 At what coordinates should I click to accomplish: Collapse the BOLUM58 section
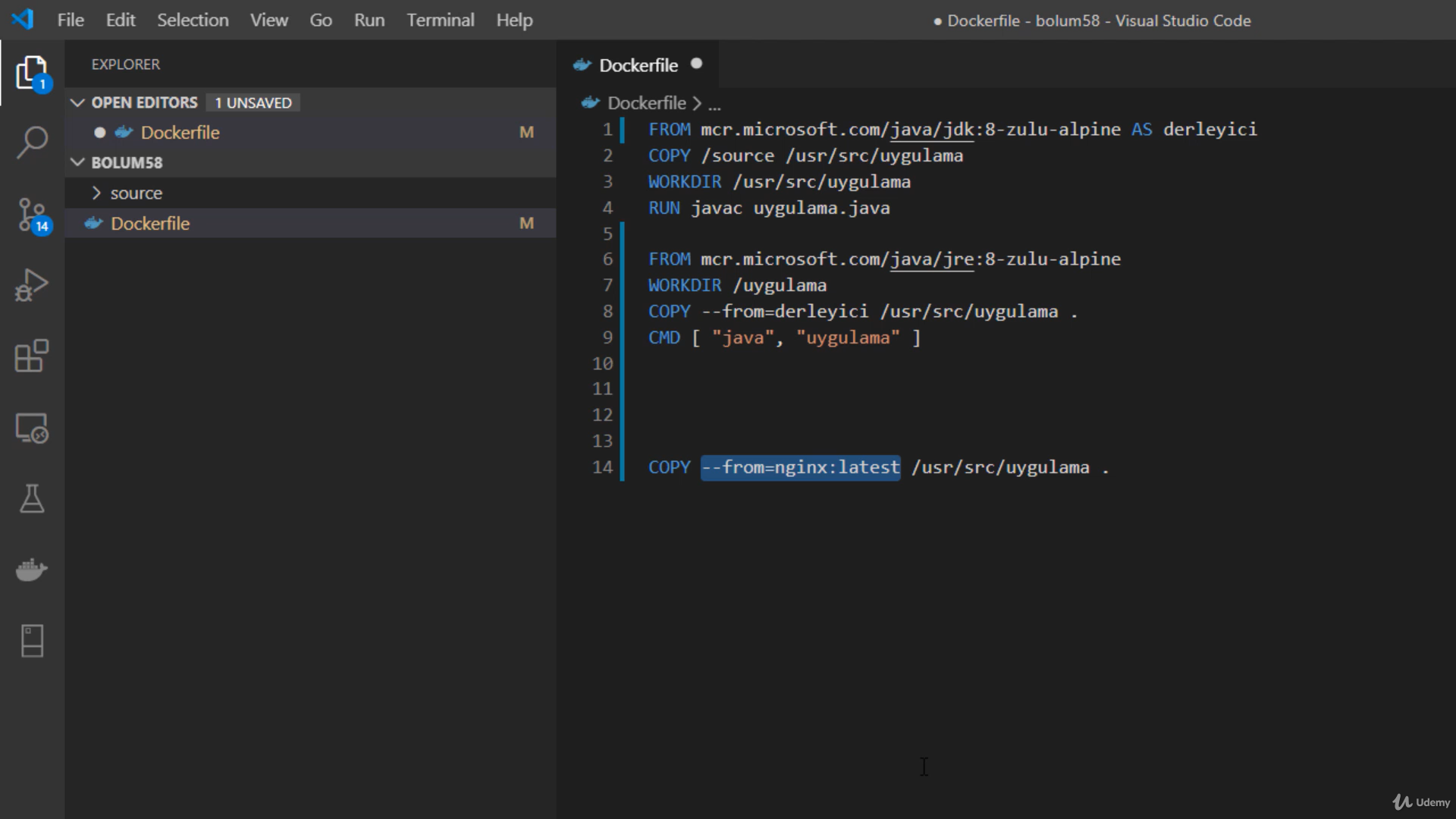(x=78, y=162)
